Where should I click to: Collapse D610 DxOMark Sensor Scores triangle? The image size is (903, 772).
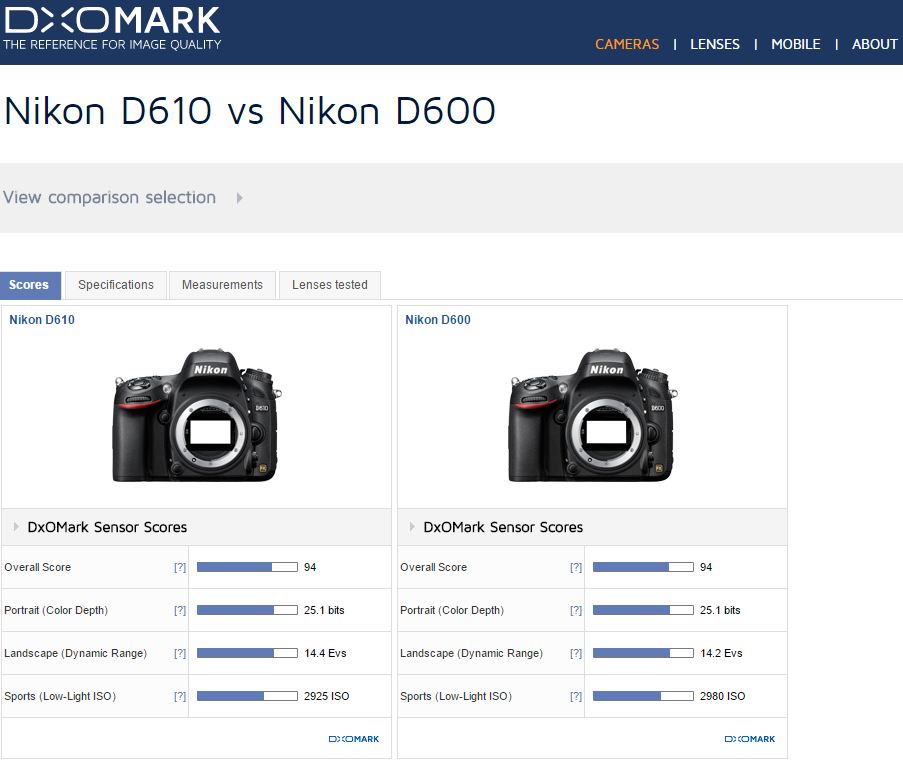click(16, 526)
